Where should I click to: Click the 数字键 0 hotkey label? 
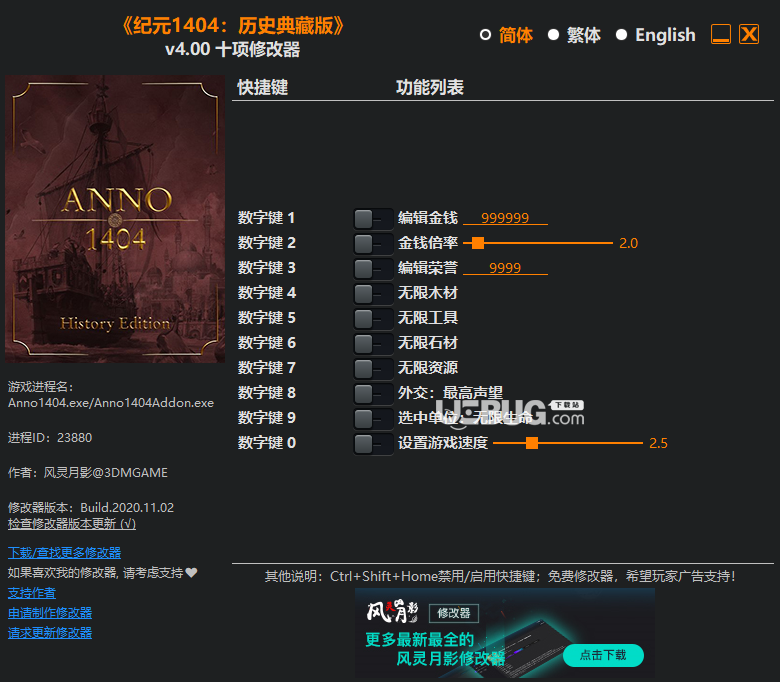(x=266, y=443)
